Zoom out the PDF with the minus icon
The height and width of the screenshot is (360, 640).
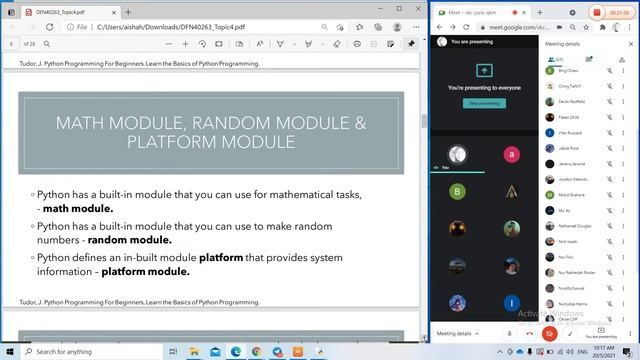169,44
